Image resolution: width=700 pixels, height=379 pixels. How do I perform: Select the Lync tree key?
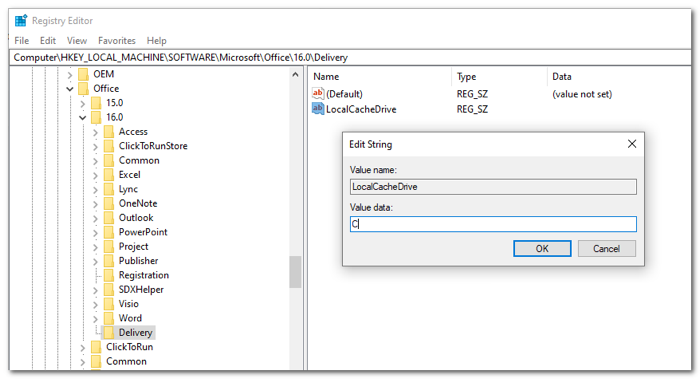128,189
